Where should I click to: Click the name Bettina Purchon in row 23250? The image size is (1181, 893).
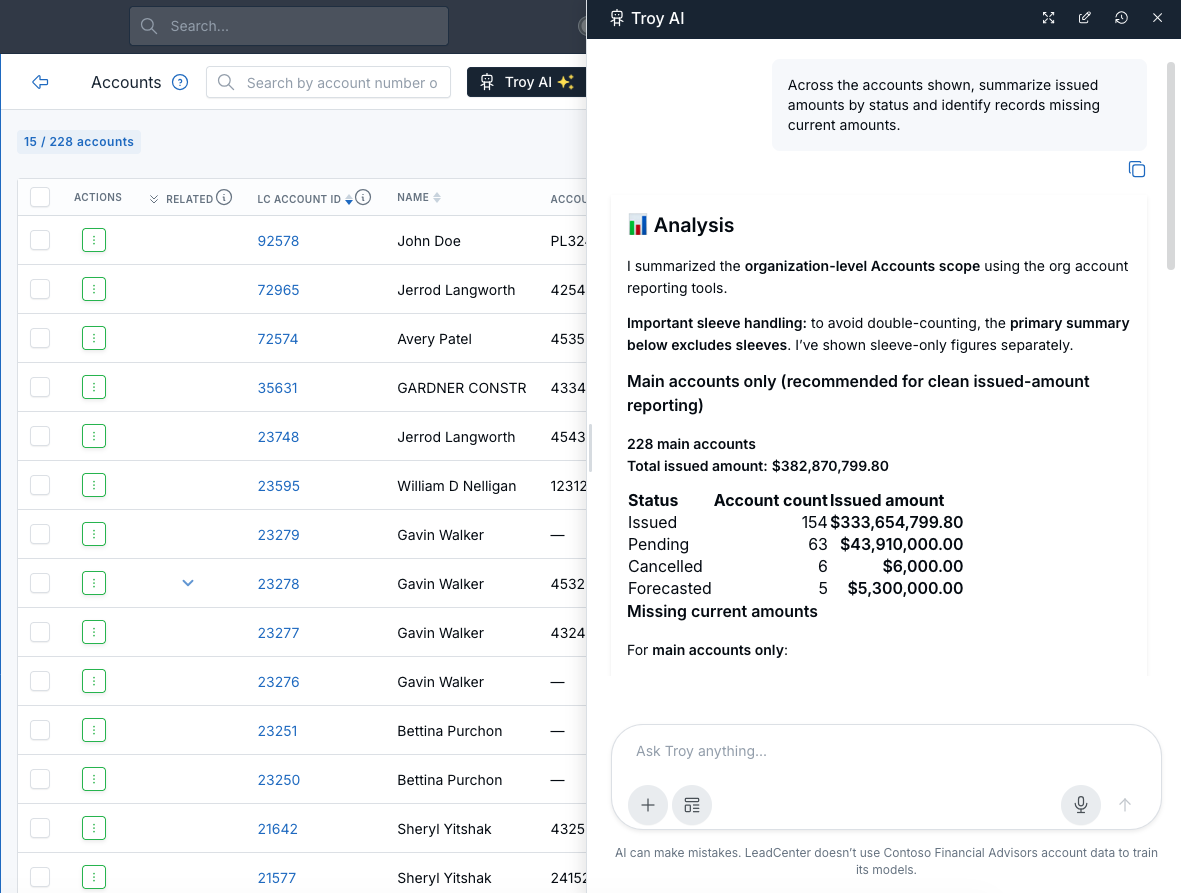point(450,780)
